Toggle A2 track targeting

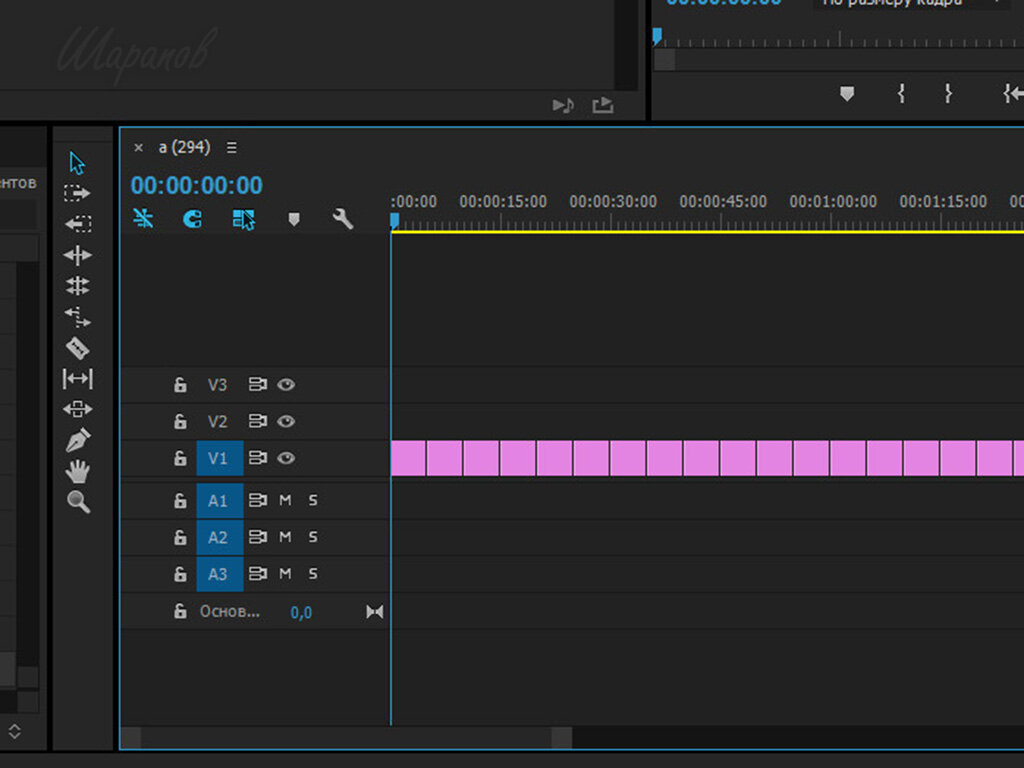pyautogui.click(x=220, y=537)
